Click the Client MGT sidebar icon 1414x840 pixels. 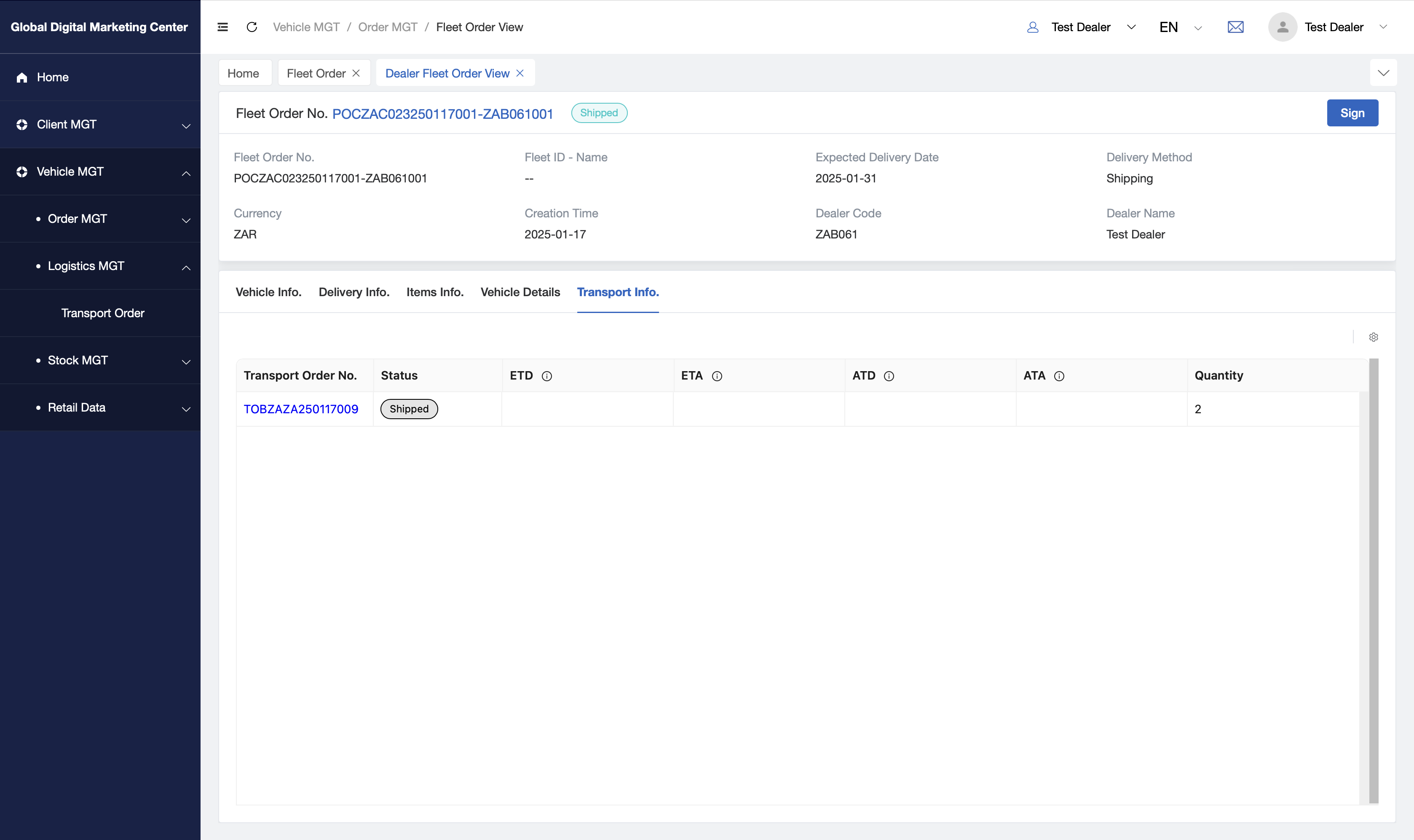(x=22, y=125)
